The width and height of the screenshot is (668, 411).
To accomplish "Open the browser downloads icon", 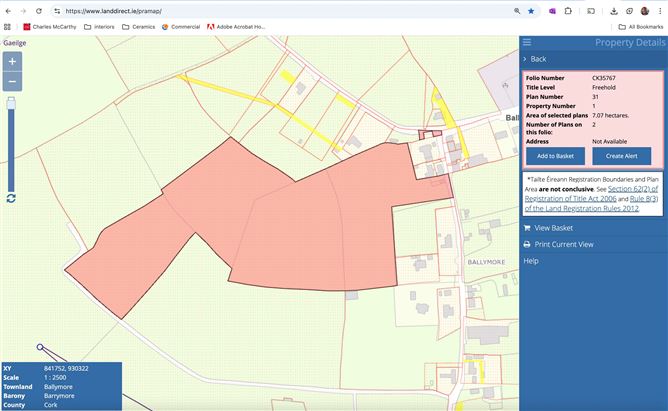I will click(x=612, y=10).
